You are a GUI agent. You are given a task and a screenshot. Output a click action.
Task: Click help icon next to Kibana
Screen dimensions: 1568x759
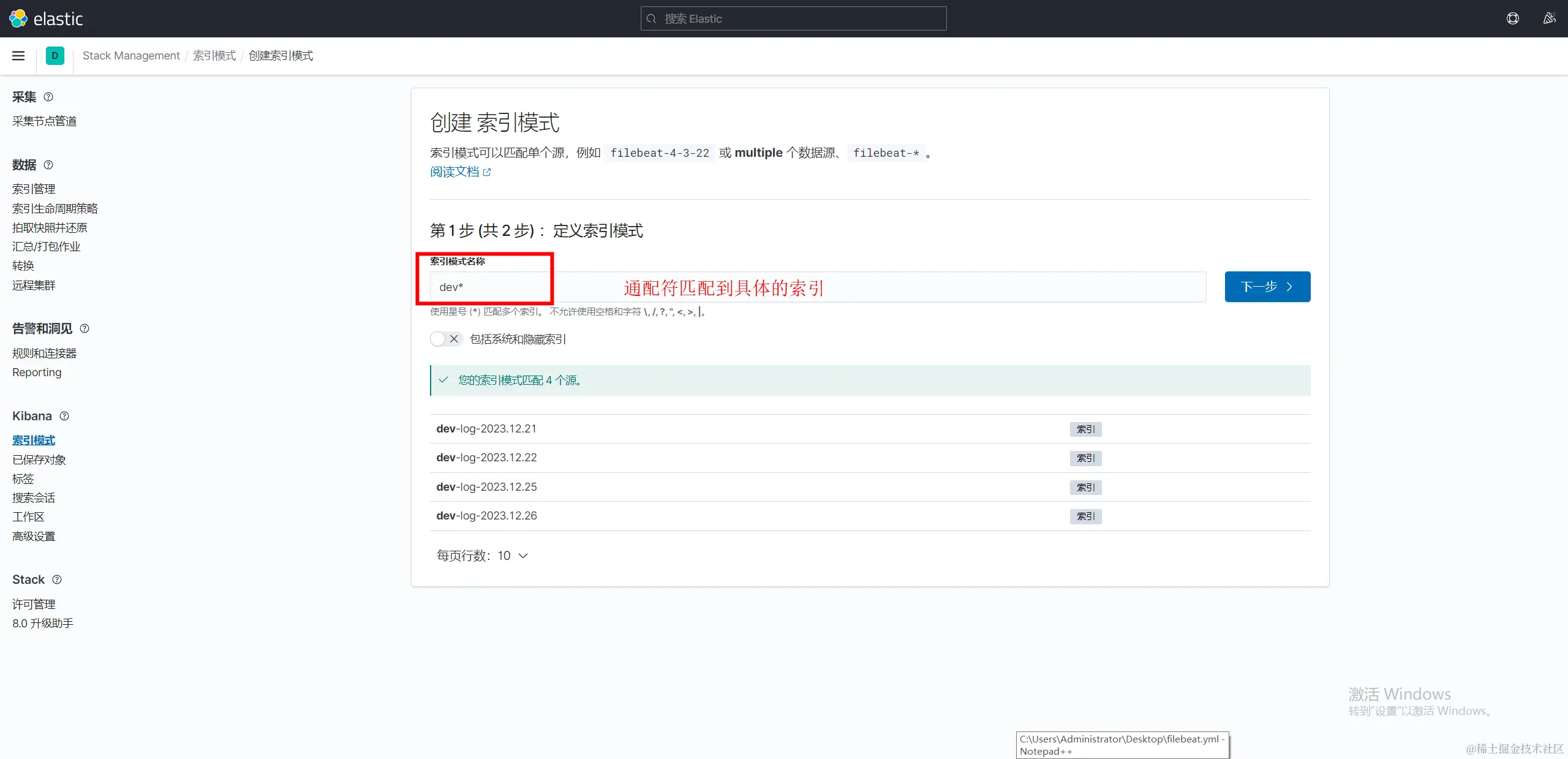coord(64,416)
